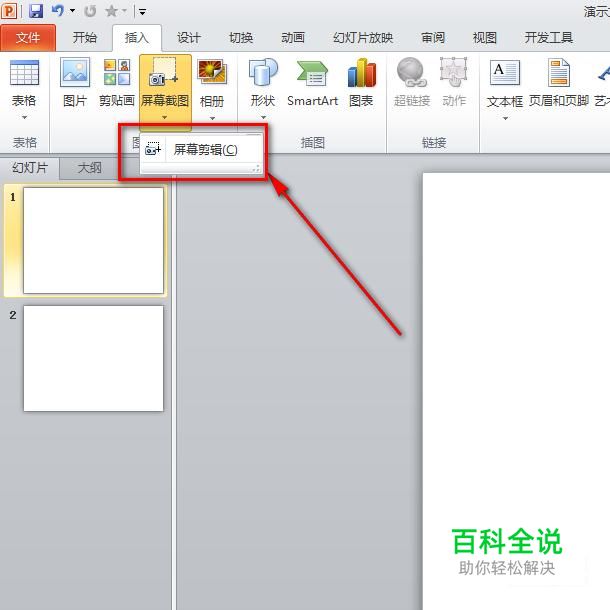610x610 pixels.
Task: Select slide 2 thumbnail
Action: [x=93, y=358]
